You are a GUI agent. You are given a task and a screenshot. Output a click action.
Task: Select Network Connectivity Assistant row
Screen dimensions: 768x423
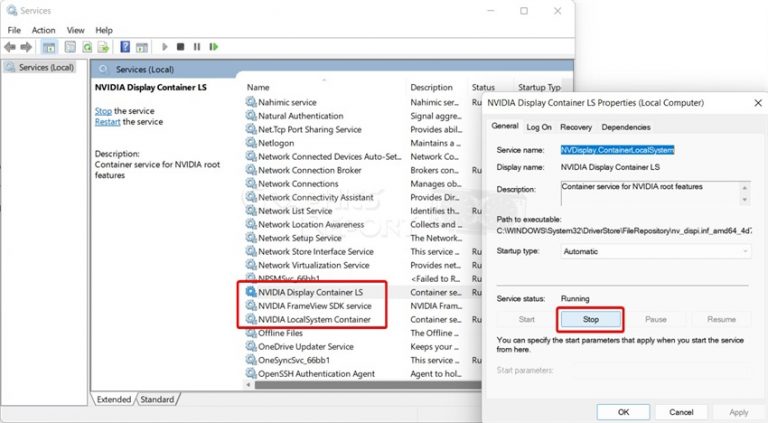coord(315,197)
